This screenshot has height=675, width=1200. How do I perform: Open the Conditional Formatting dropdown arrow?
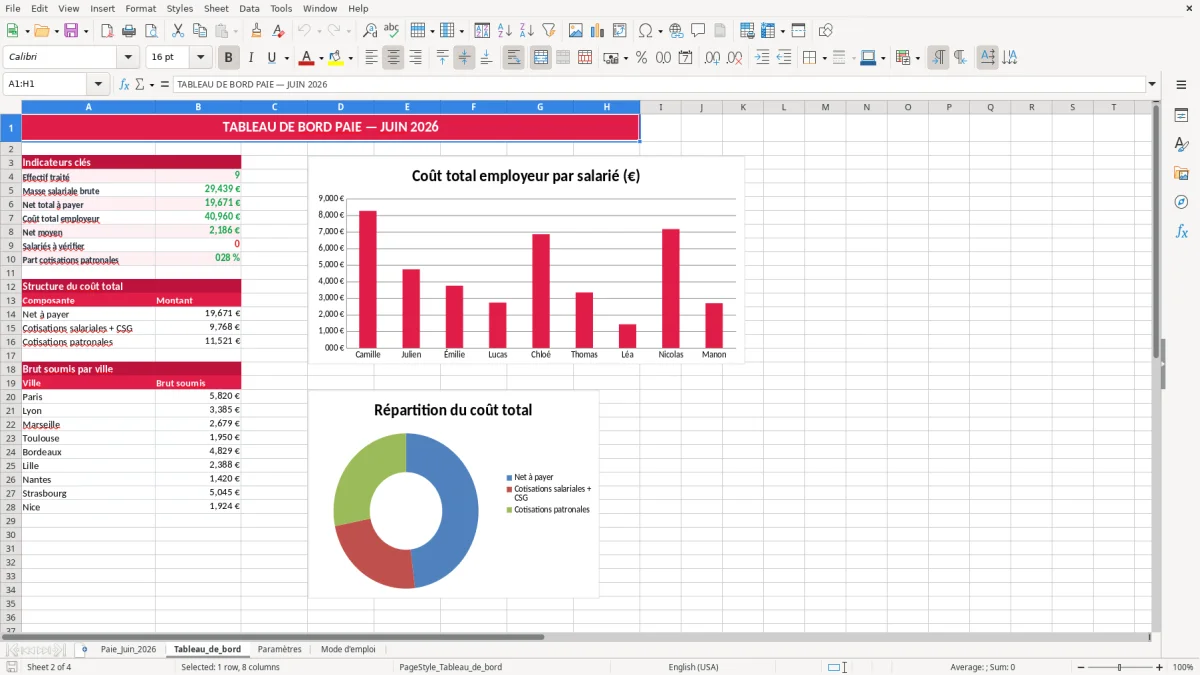pos(917,58)
